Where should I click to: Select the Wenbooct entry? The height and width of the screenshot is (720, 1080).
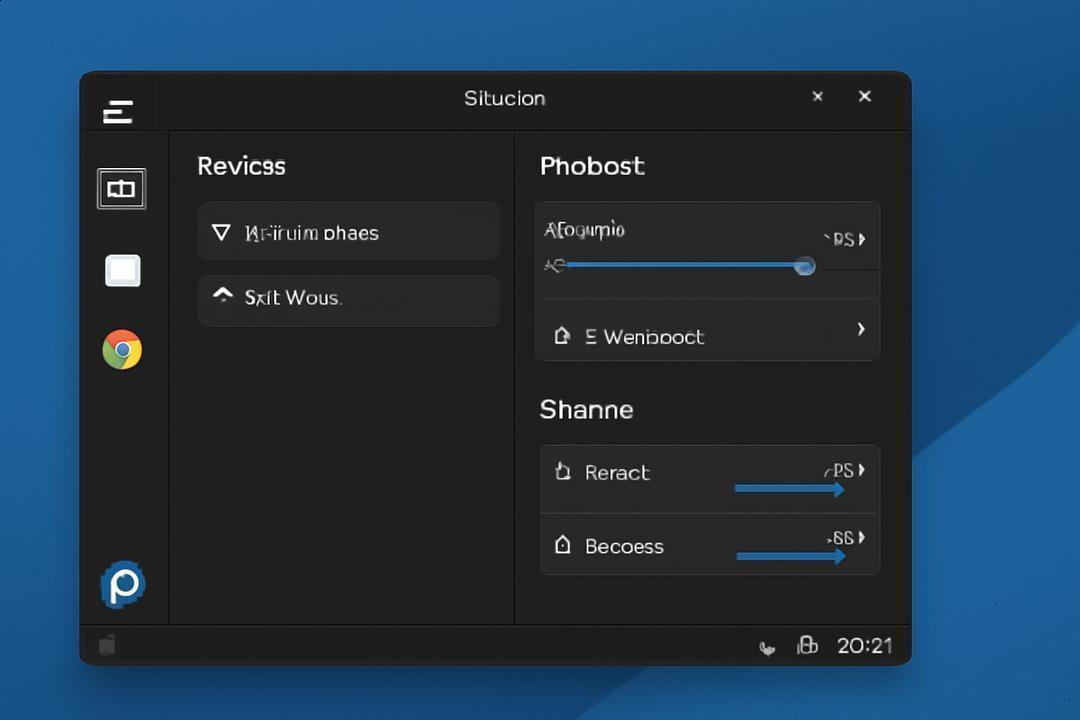click(x=707, y=330)
